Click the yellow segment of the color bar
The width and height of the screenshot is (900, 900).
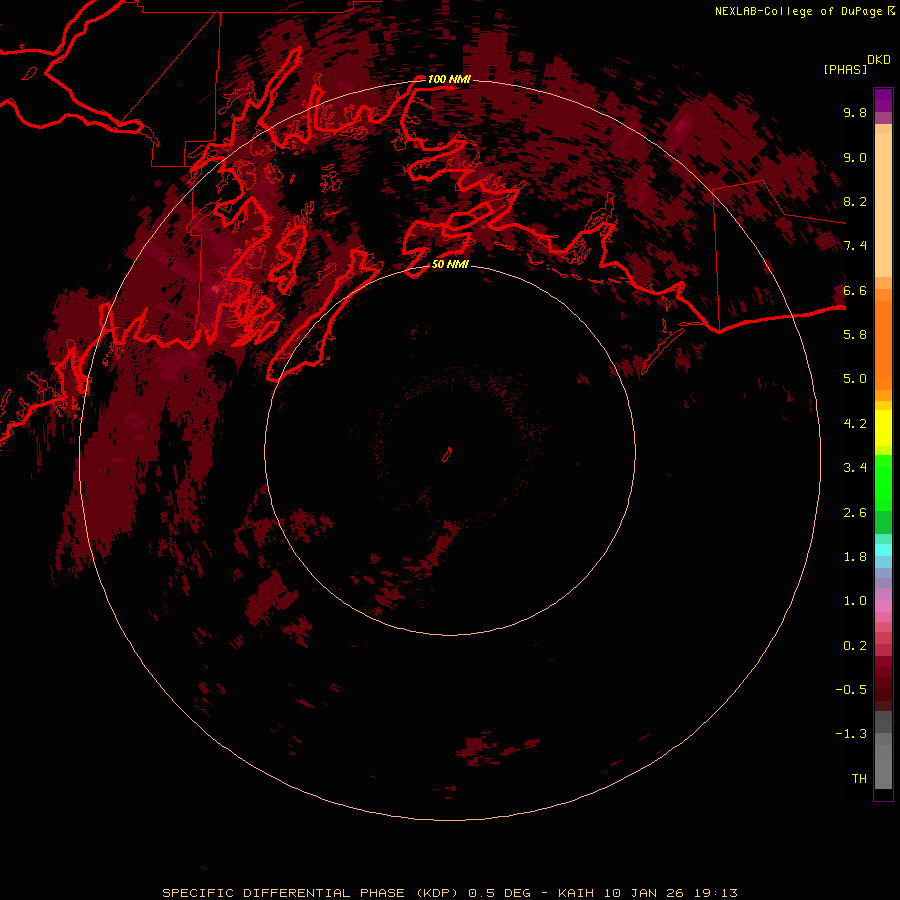coord(883,428)
